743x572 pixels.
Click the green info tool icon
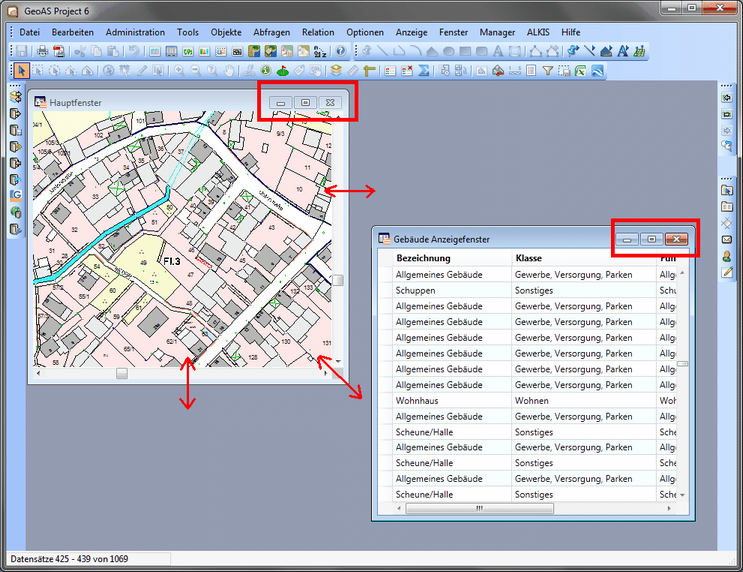coord(265,71)
